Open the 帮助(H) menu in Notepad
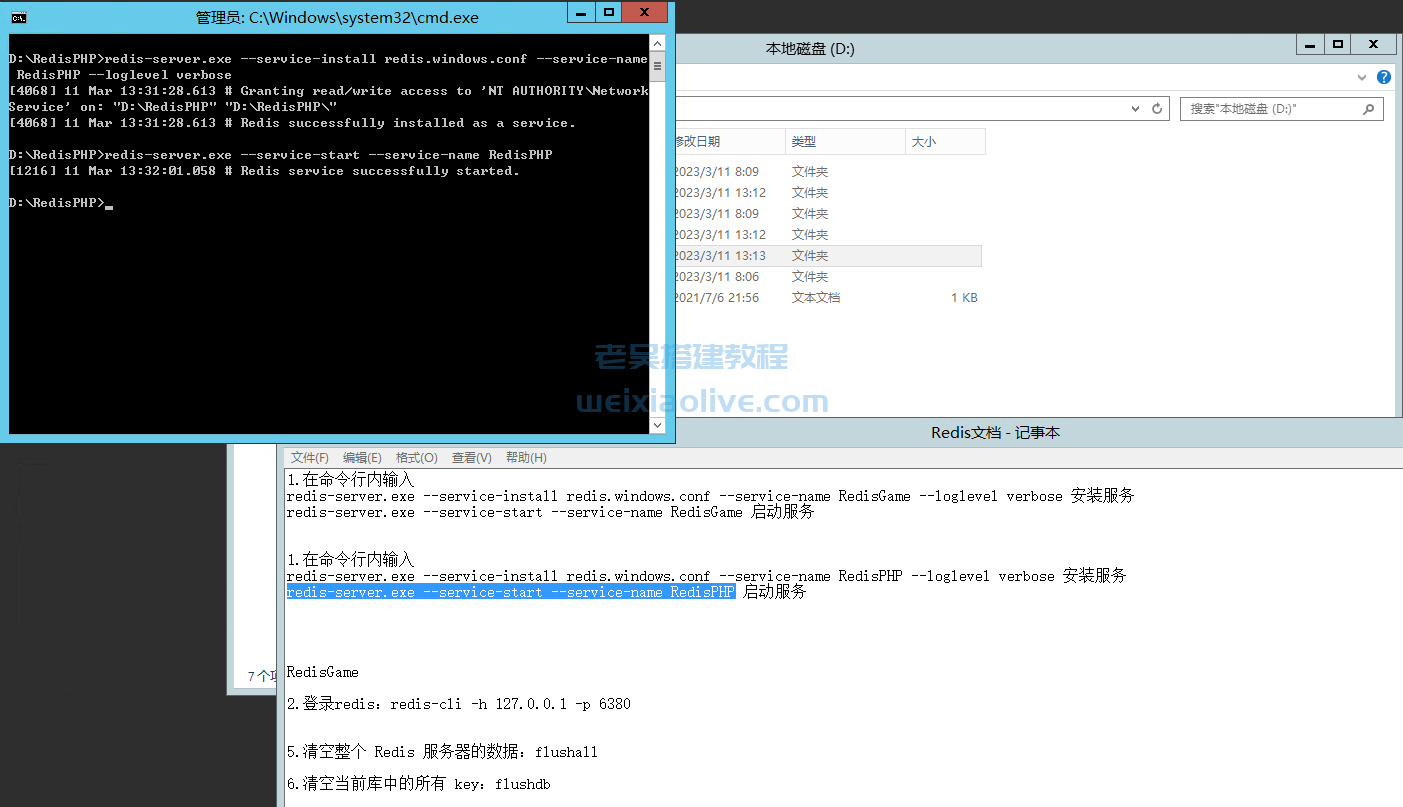The height and width of the screenshot is (807, 1403). (525, 457)
